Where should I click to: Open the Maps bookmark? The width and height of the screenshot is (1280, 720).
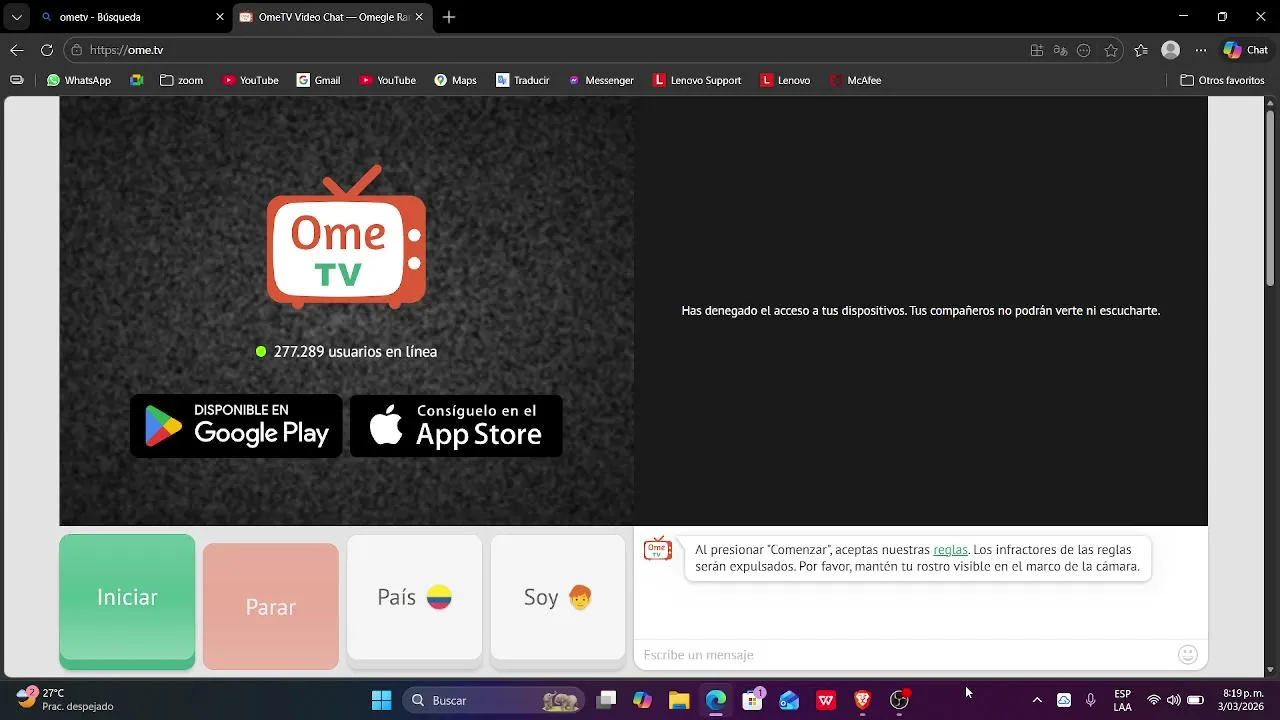[455, 80]
